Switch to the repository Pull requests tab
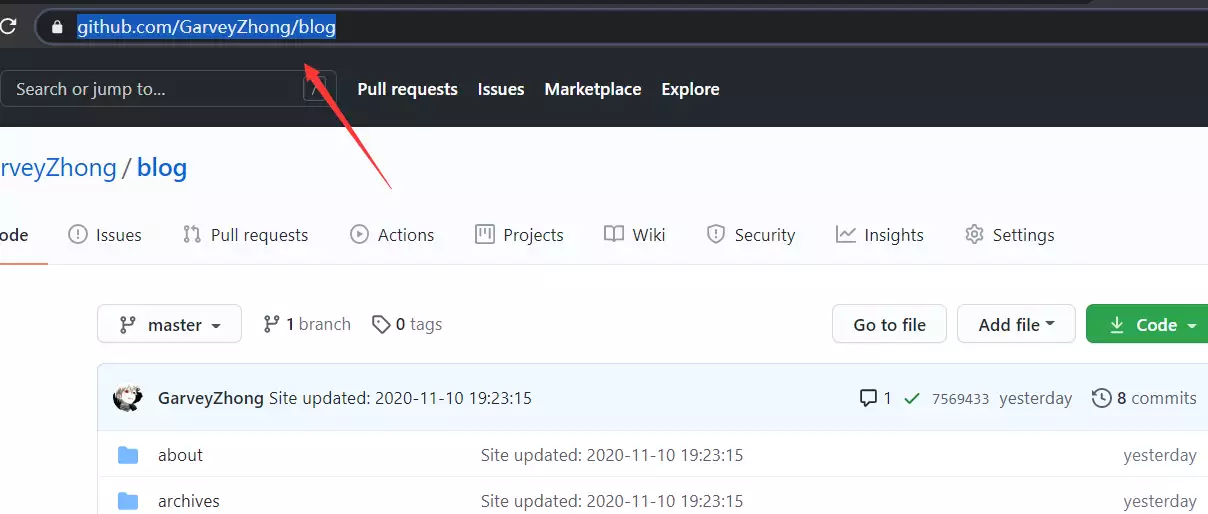 point(245,235)
